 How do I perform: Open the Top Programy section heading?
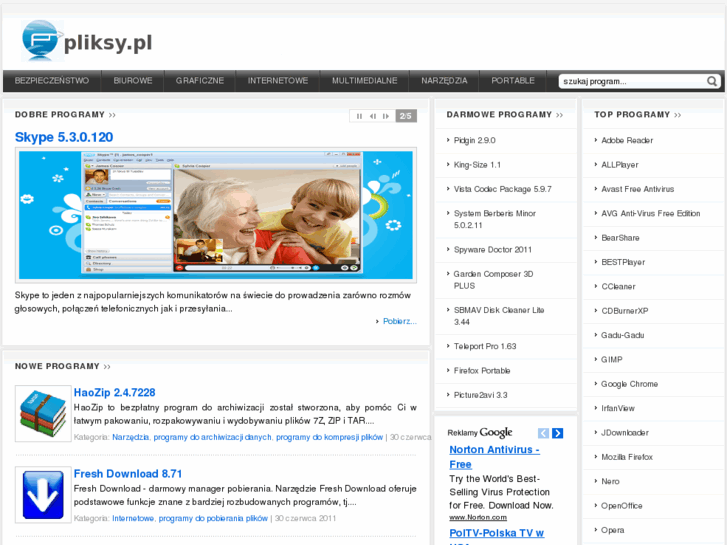[638, 115]
